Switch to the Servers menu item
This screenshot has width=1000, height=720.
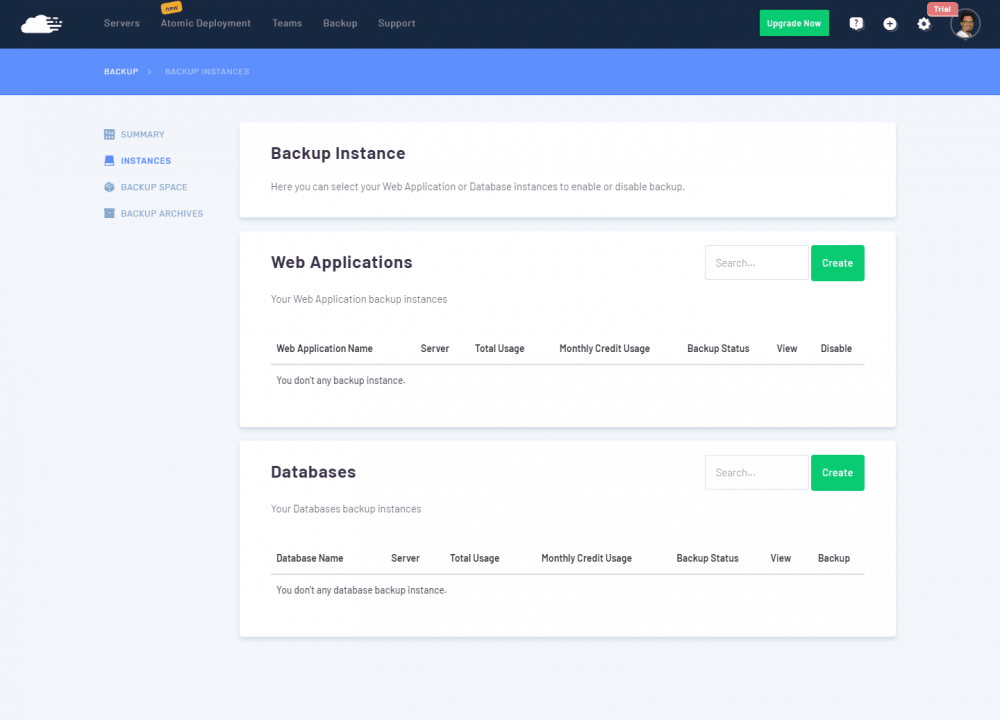(121, 23)
